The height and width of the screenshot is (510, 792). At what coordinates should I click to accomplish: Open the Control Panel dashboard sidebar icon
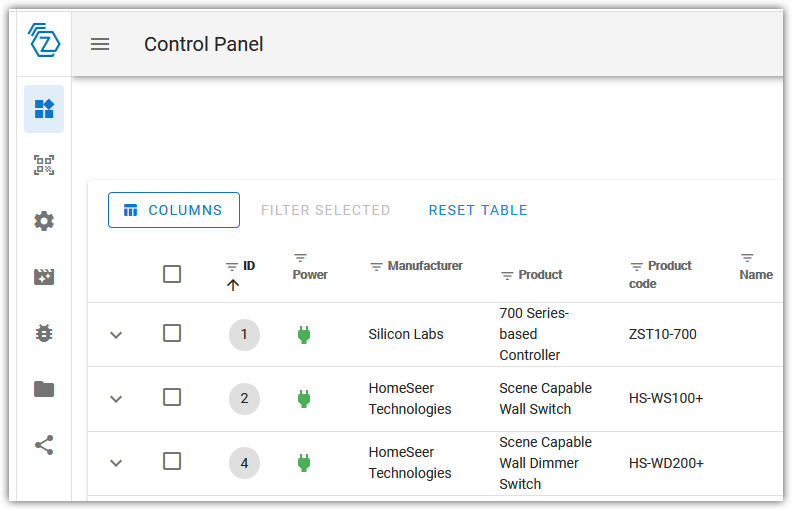click(44, 109)
